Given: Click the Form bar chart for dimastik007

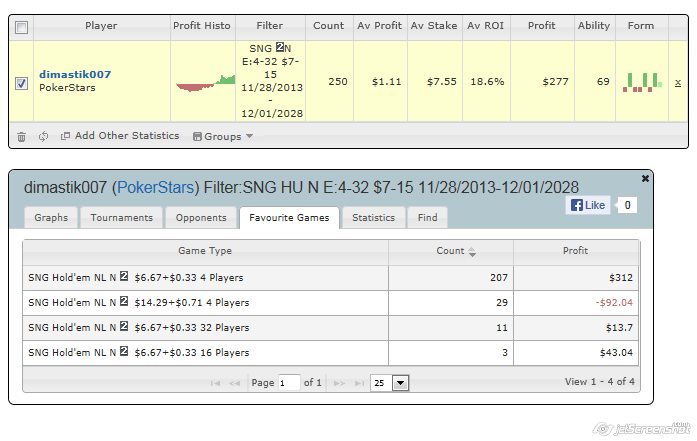Looking at the screenshot, I should point(642,82).
